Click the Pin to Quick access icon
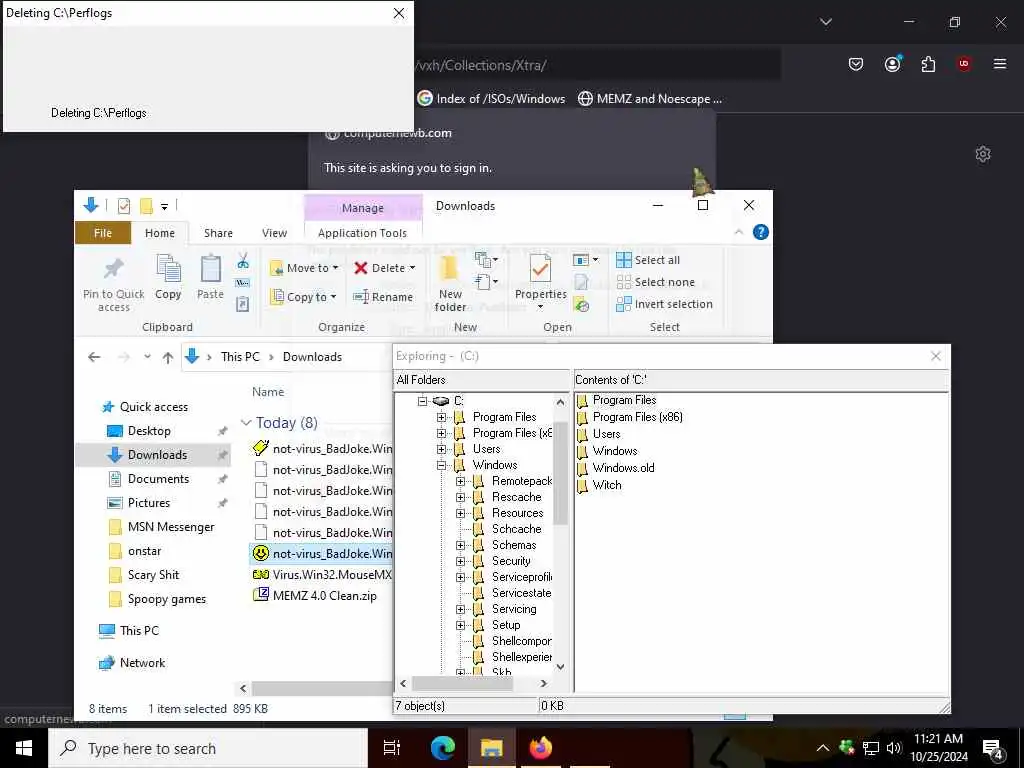Image resolution: width=1024 pixels, height=768 pixels. point(114,268)
